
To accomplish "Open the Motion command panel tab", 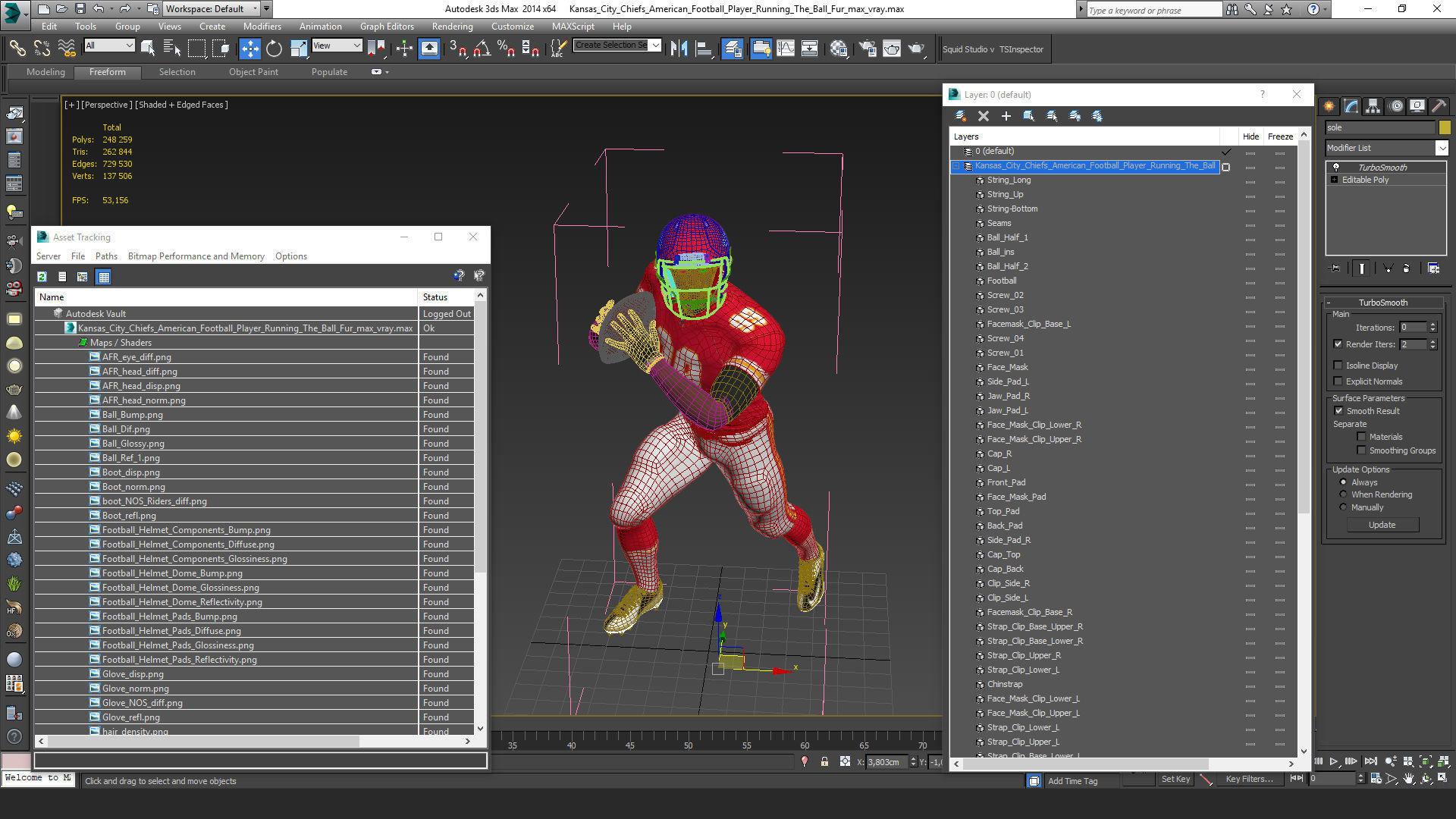I will [x=1395, y=106].
